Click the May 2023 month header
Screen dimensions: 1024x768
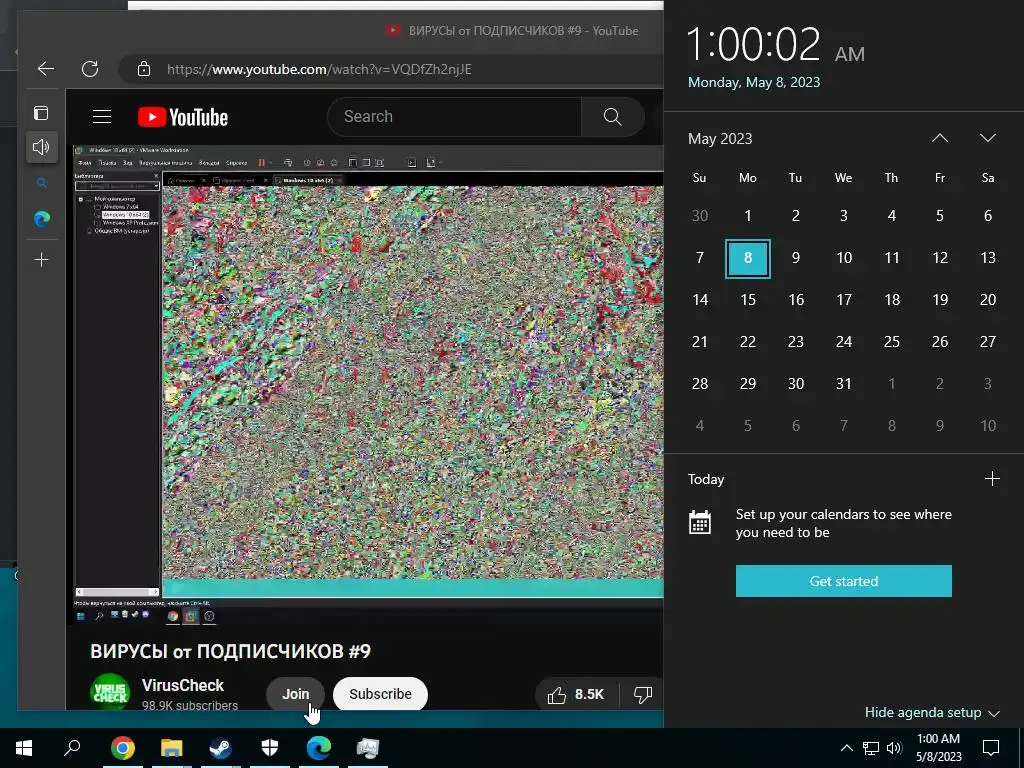[x=720, y=138]
